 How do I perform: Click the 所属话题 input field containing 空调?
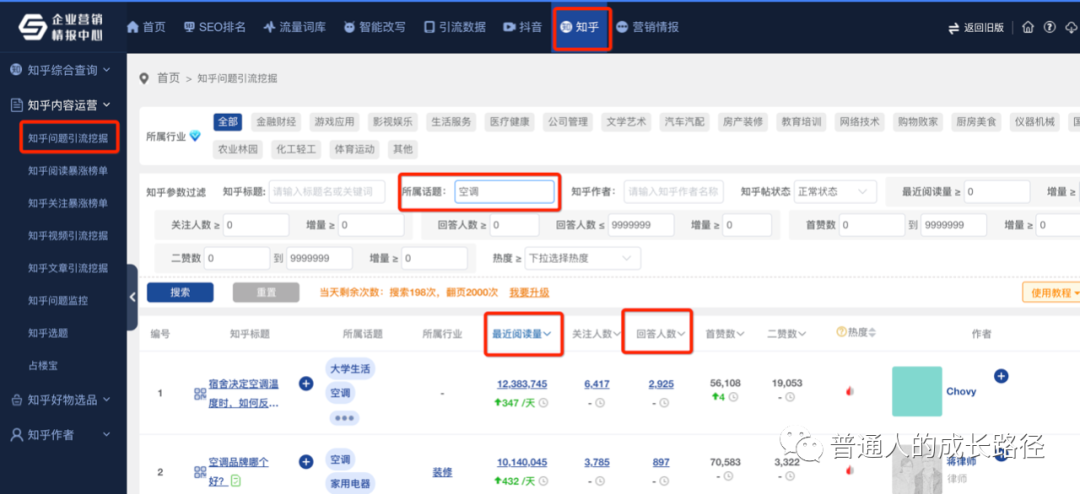point(504,192)
